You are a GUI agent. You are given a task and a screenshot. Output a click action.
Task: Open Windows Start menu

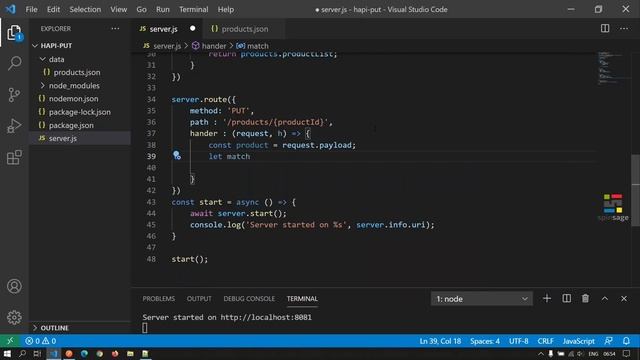click(x=7, y=353)
